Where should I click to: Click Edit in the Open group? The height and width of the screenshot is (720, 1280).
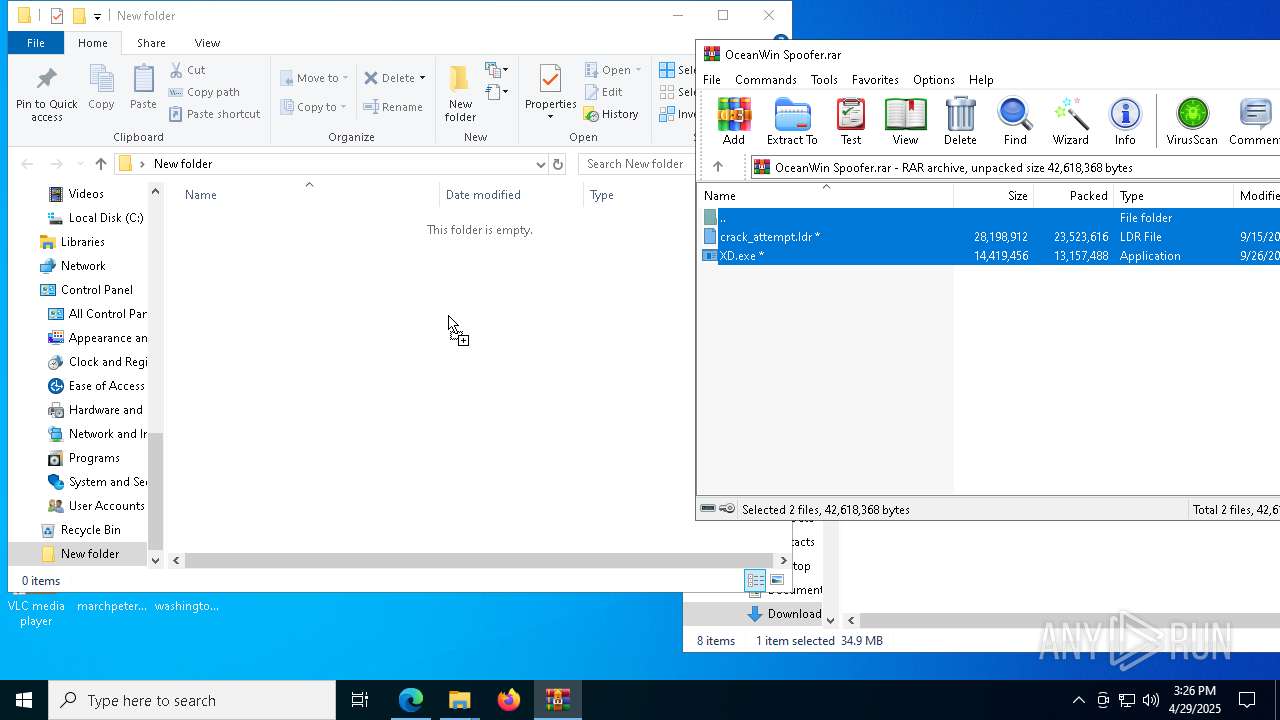point(603,92)
